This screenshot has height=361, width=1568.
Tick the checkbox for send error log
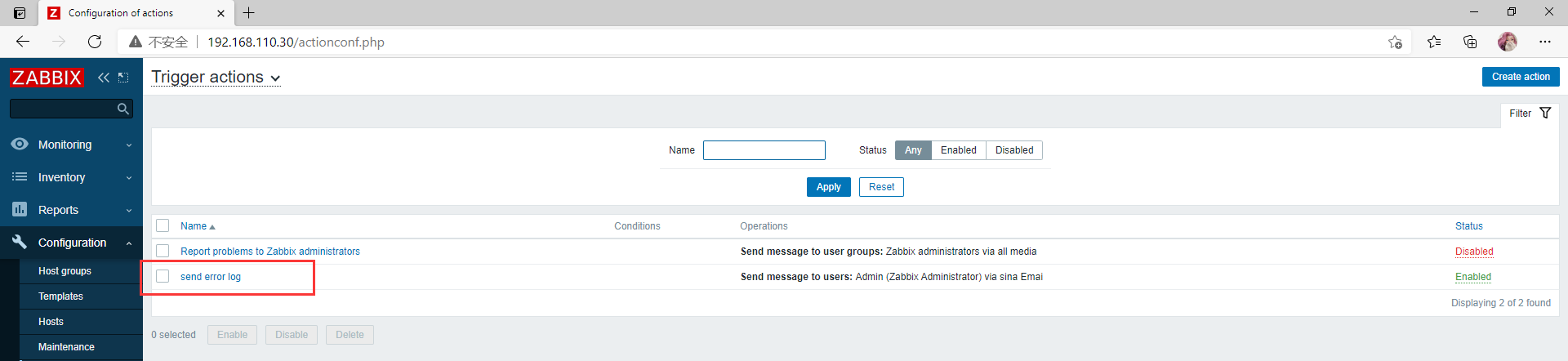coord(163,276)
